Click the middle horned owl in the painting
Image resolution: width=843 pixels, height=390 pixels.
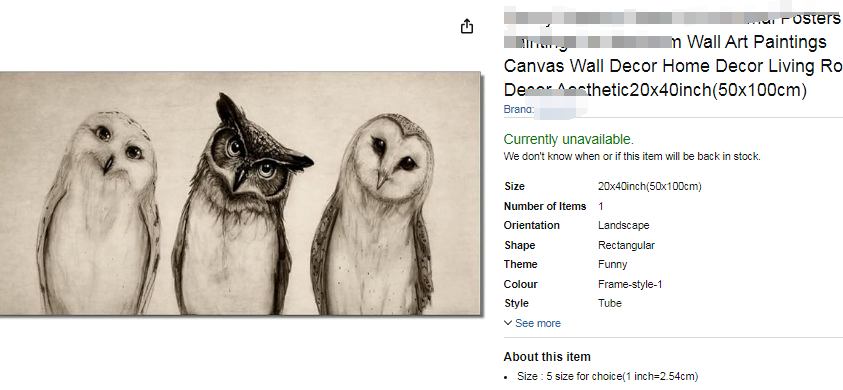pos(238,205)
